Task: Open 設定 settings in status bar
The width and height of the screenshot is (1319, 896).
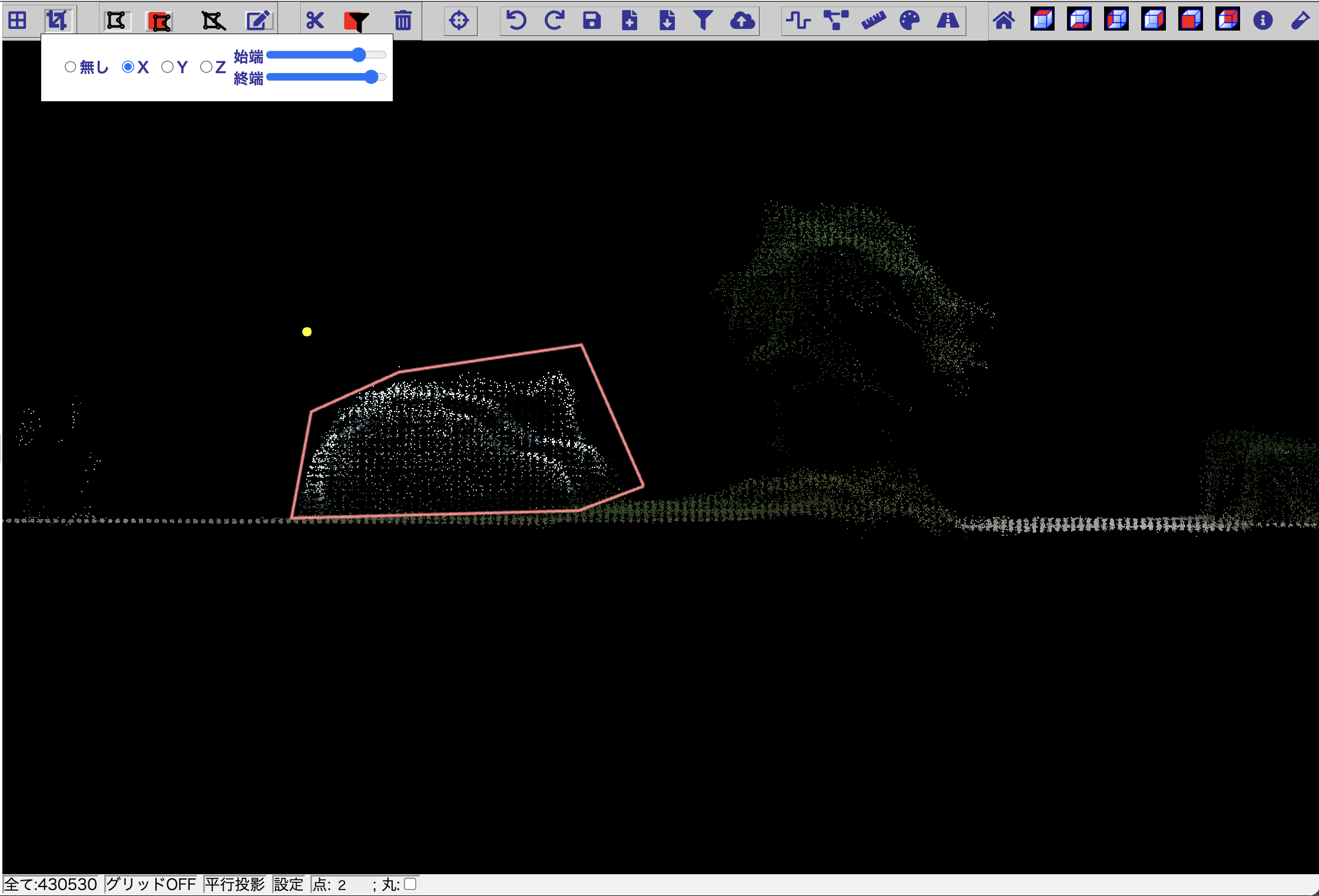Action: click(x=289, y=884)
